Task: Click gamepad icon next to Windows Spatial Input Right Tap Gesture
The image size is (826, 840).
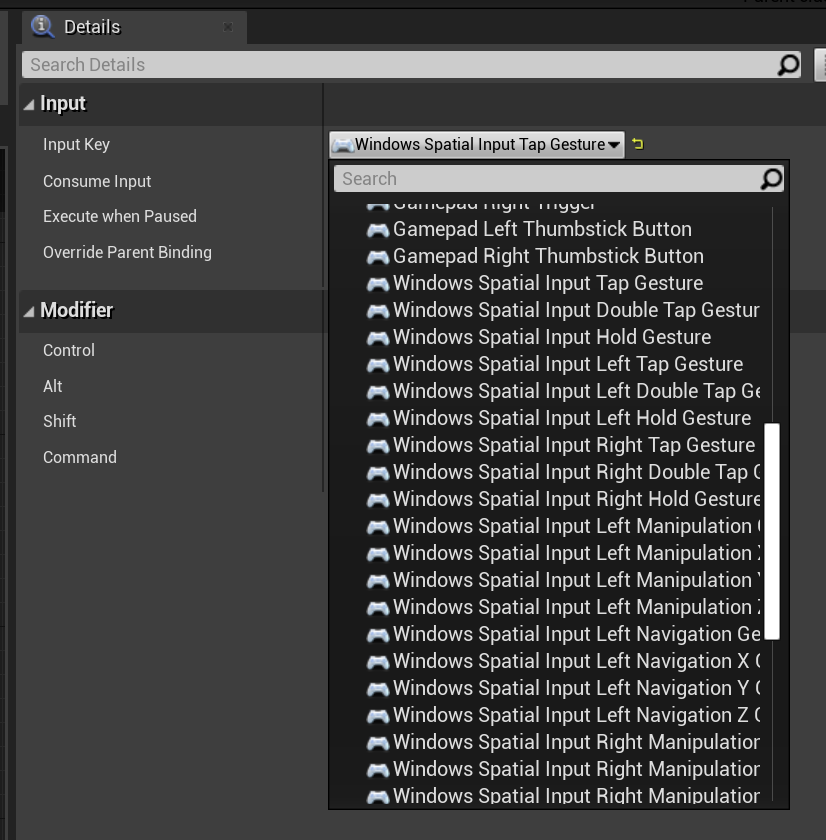Action: click(377, 446)
